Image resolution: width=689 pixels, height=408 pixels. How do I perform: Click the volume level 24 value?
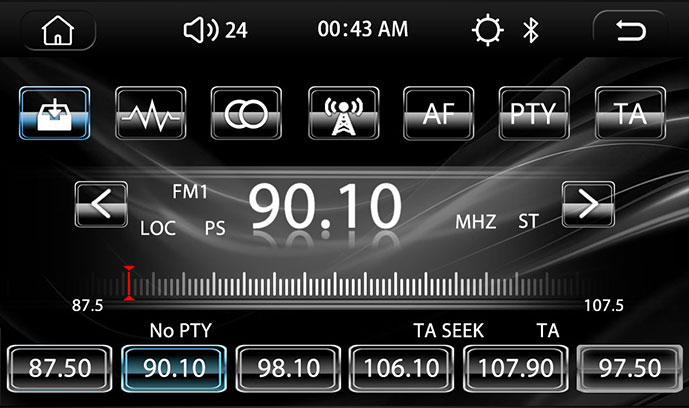[x=236, y=30]
